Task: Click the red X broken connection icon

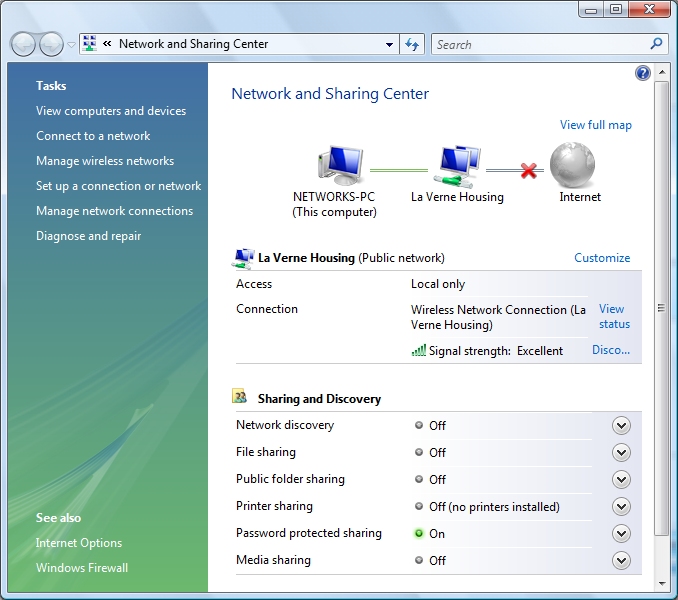Action: coord(528,171)
